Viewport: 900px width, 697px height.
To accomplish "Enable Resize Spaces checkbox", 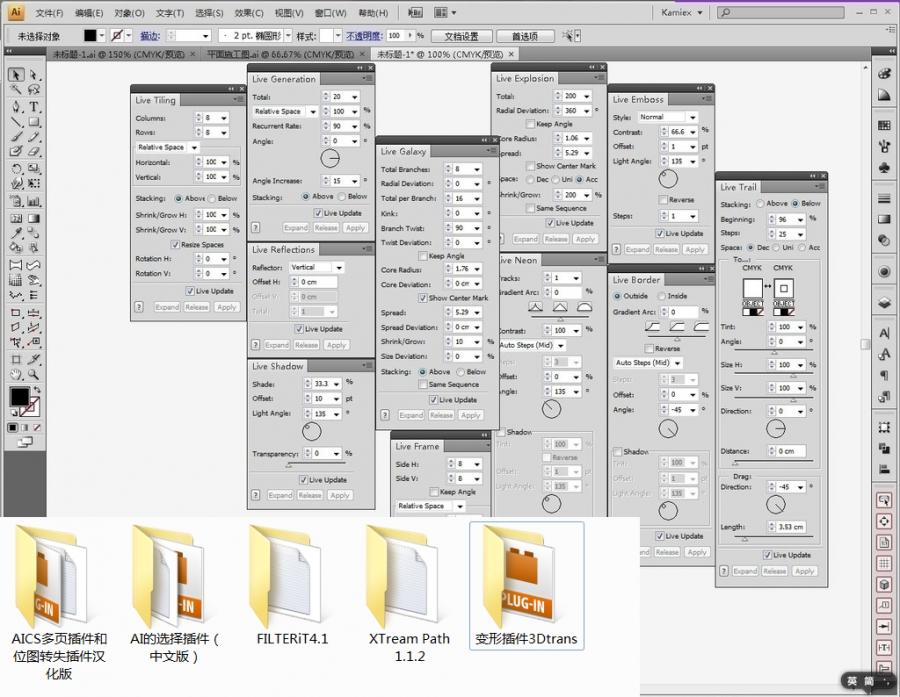I will tap(175, 245).
